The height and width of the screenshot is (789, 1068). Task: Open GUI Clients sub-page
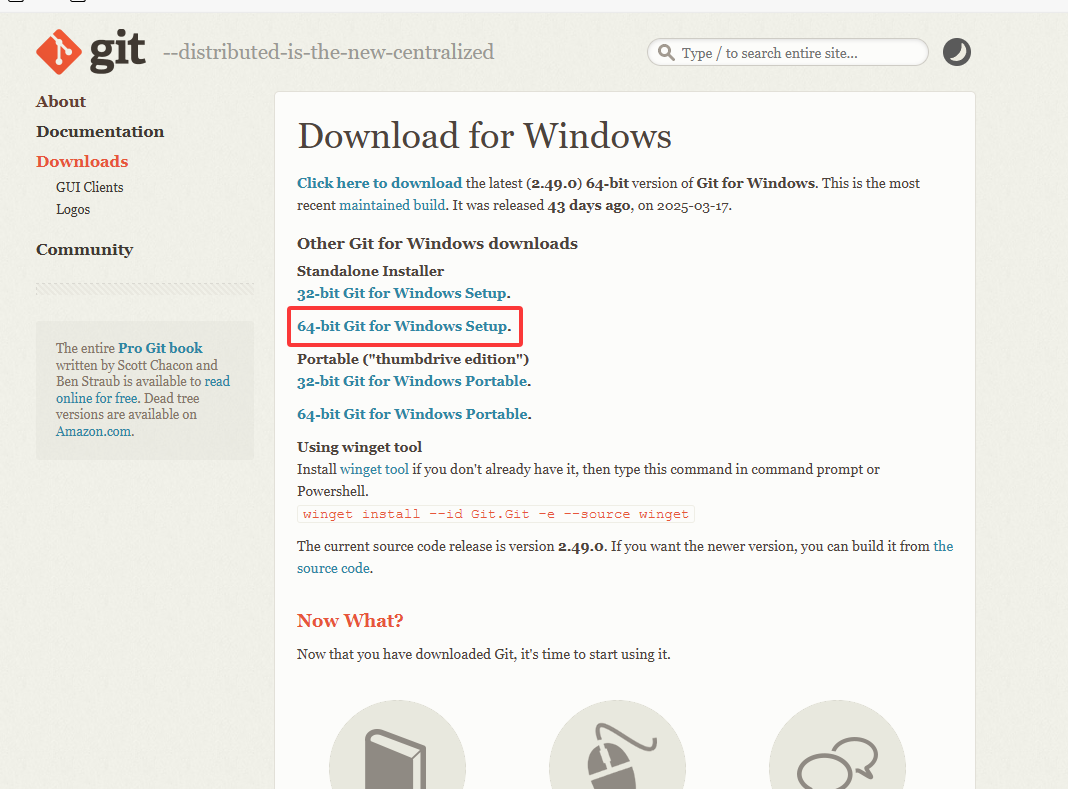click(90, 187)
